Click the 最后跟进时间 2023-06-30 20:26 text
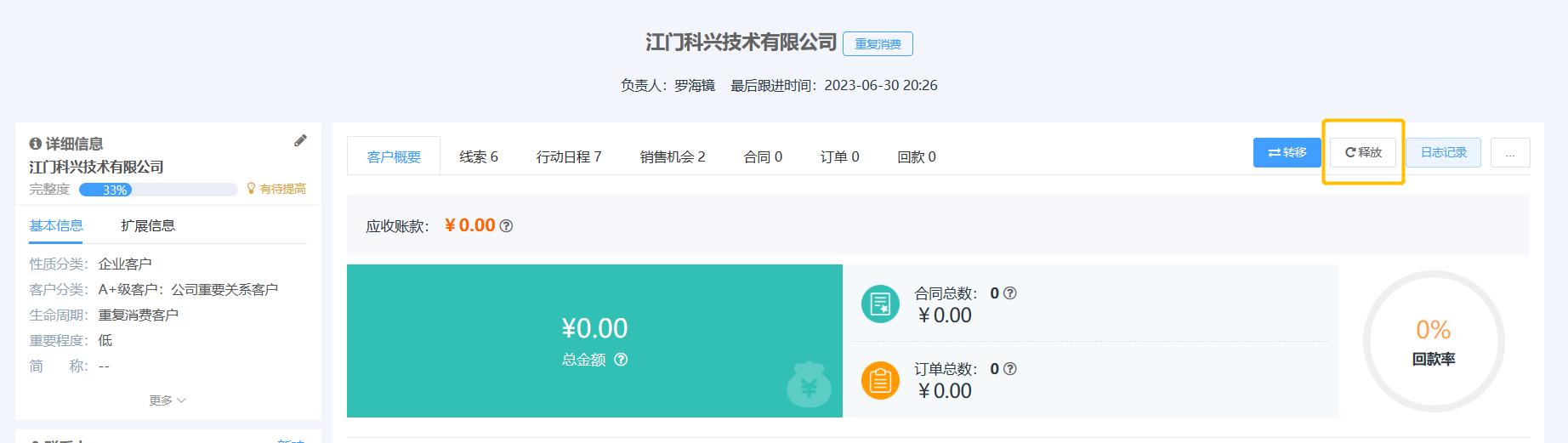Viewport: 1568px width, 443px height. pyautogui.click(x=834, y=85)
